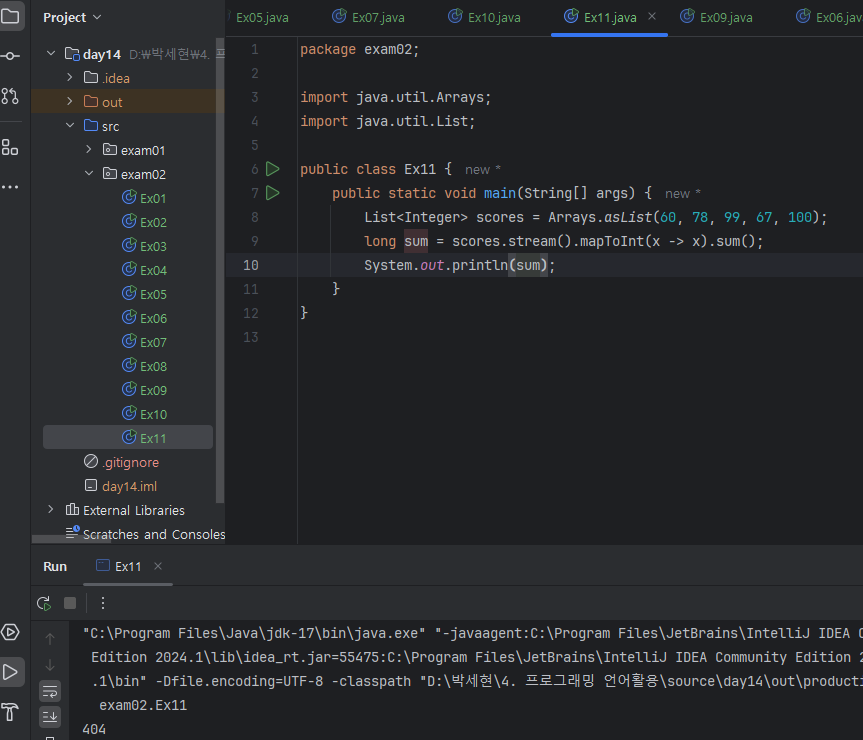Viewport: 863px width, 740px height.
Task: Switch to Ex07.java tab
Action: tap(369, 18)
